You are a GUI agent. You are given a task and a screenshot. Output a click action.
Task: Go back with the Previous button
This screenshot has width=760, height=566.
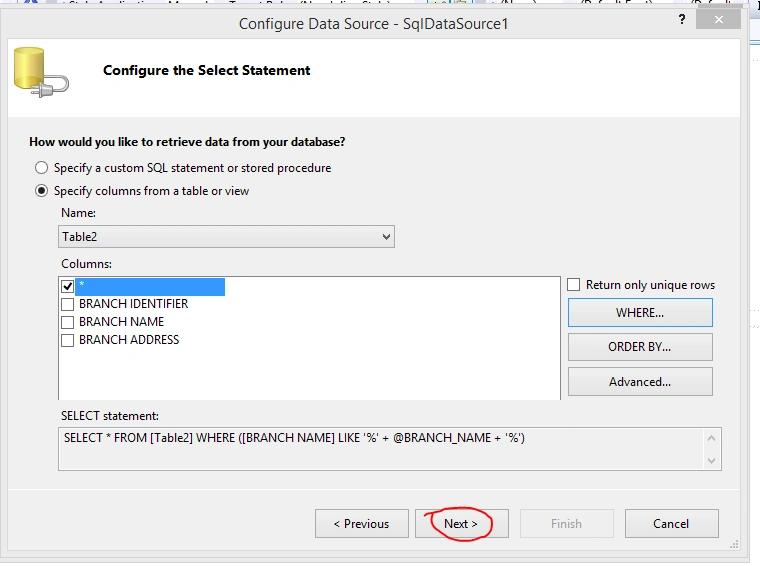tap(362, 523)
